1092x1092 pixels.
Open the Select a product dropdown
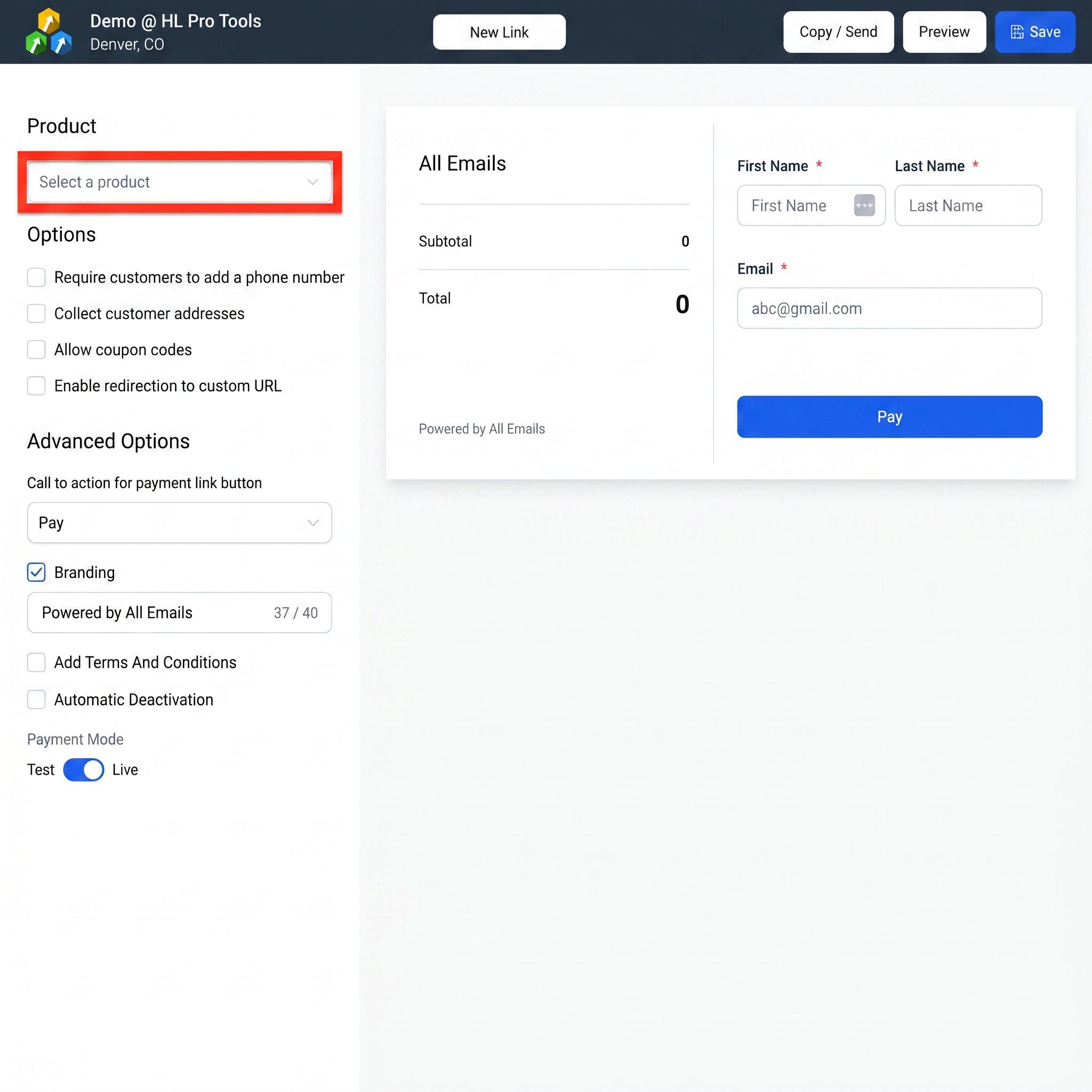(x=180, y=182)
